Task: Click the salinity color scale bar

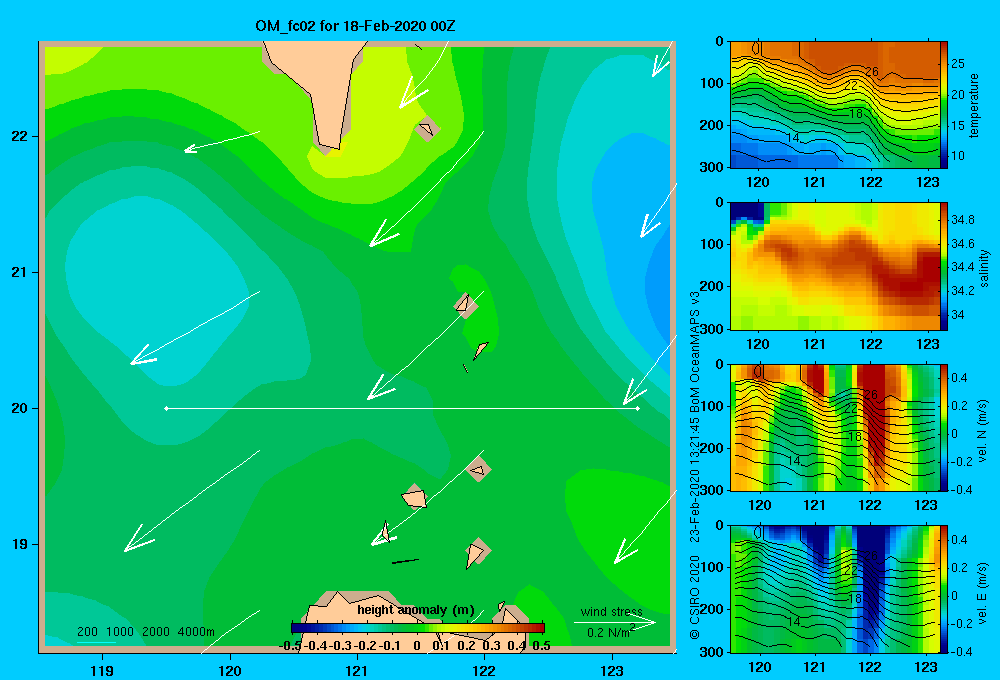Action: 944,267
